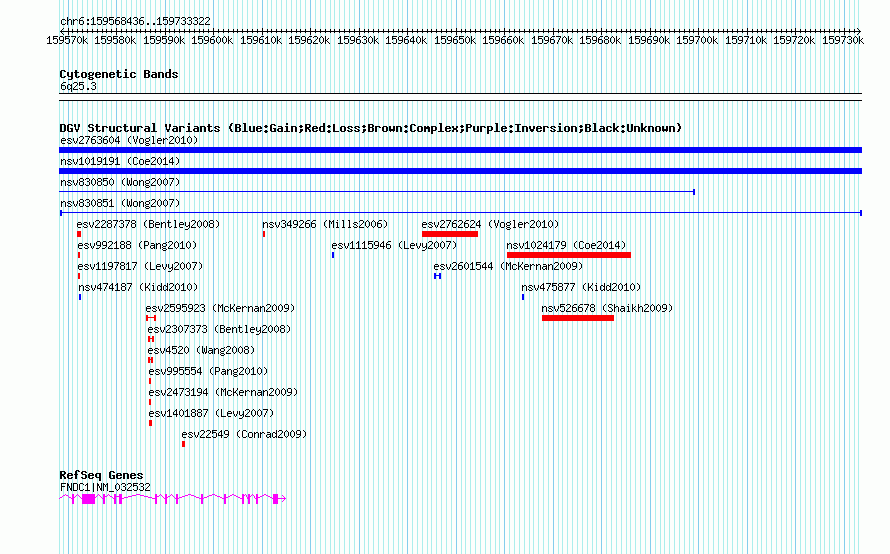The height and width of the screenshot is (554, 890).
Task: Select red loss marker of esv2595923
Action: tap(151, 318)
